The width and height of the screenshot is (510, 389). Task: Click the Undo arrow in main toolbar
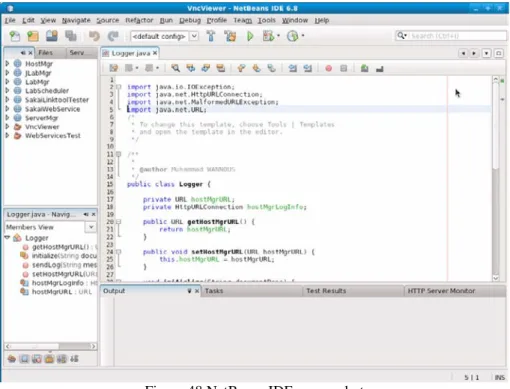pyautogui.click(x=94, y=36)
